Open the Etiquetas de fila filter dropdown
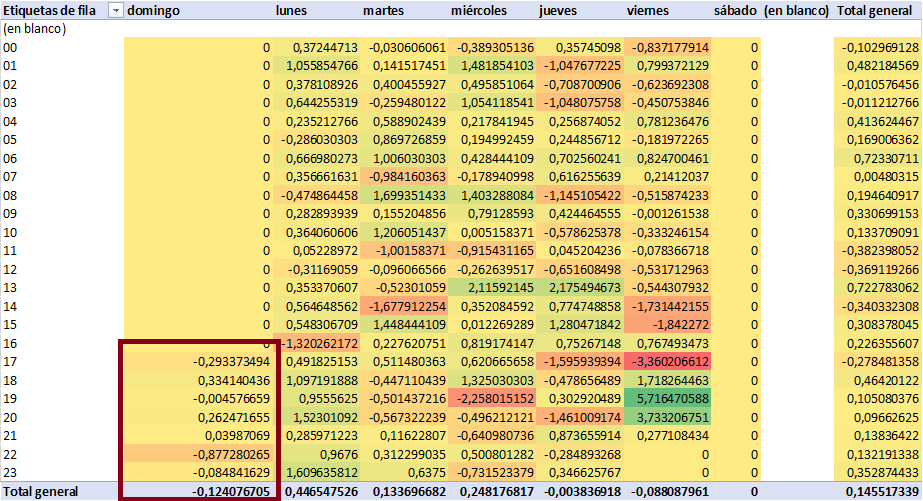This screenshot has height=501, width=923. [115, 10]
